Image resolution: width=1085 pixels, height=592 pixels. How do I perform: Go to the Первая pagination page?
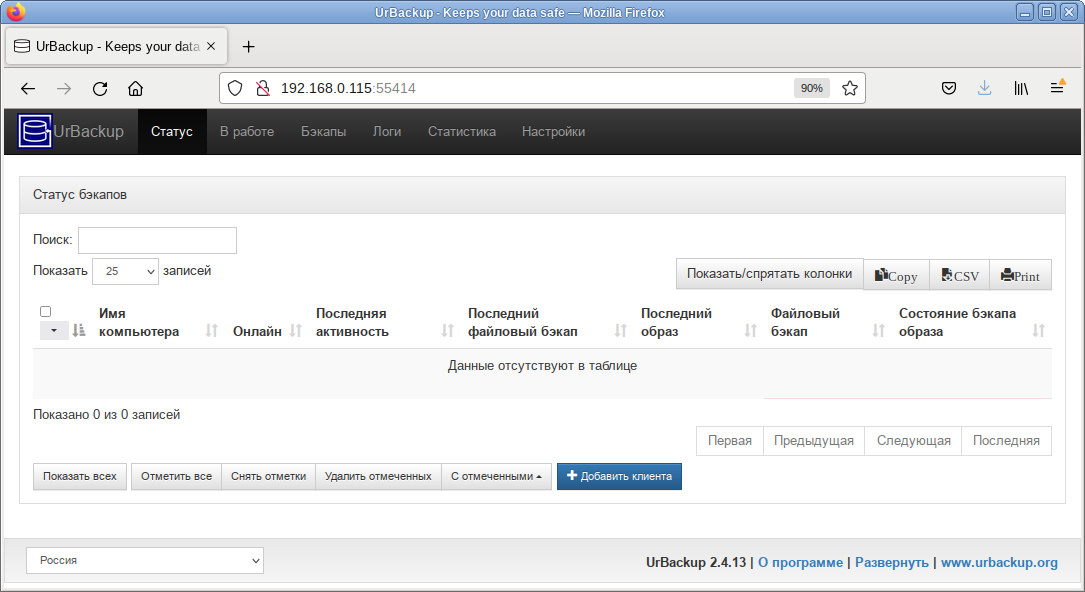pos(729,441)
